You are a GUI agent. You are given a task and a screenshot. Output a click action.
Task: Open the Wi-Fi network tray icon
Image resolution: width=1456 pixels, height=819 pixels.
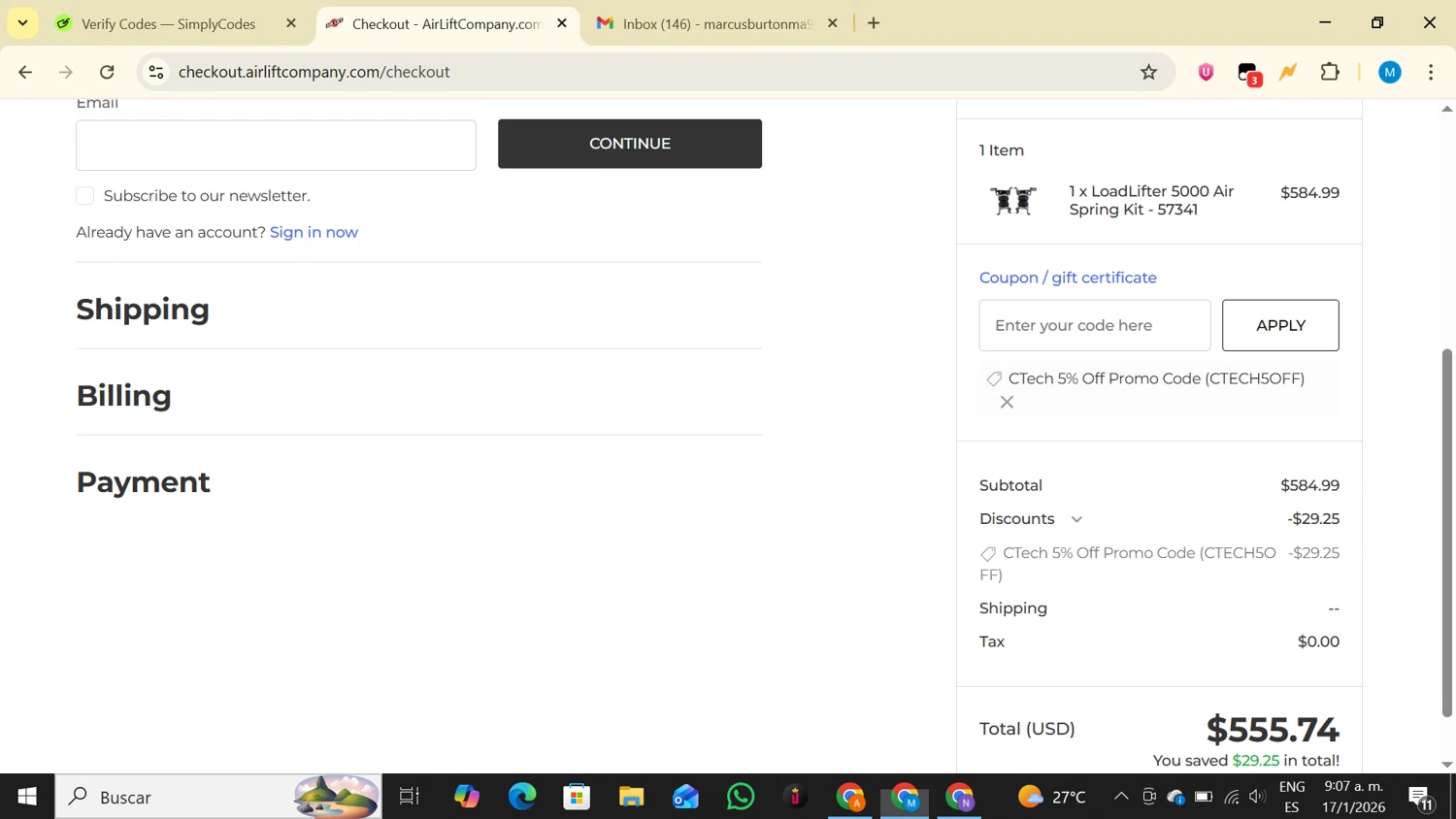(x=1232, y=797)
